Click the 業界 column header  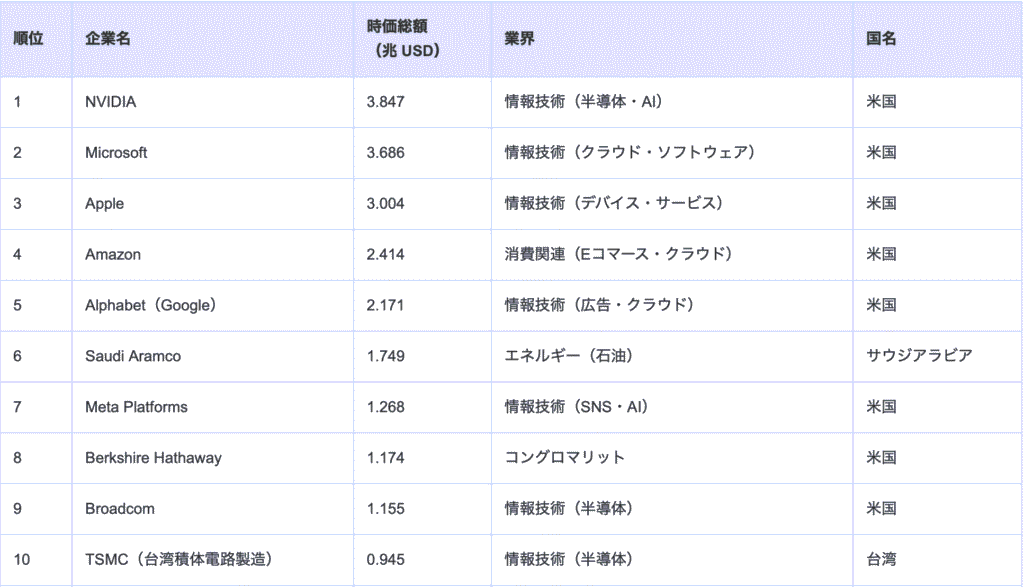pyautogui.click(x=519, y=39)
